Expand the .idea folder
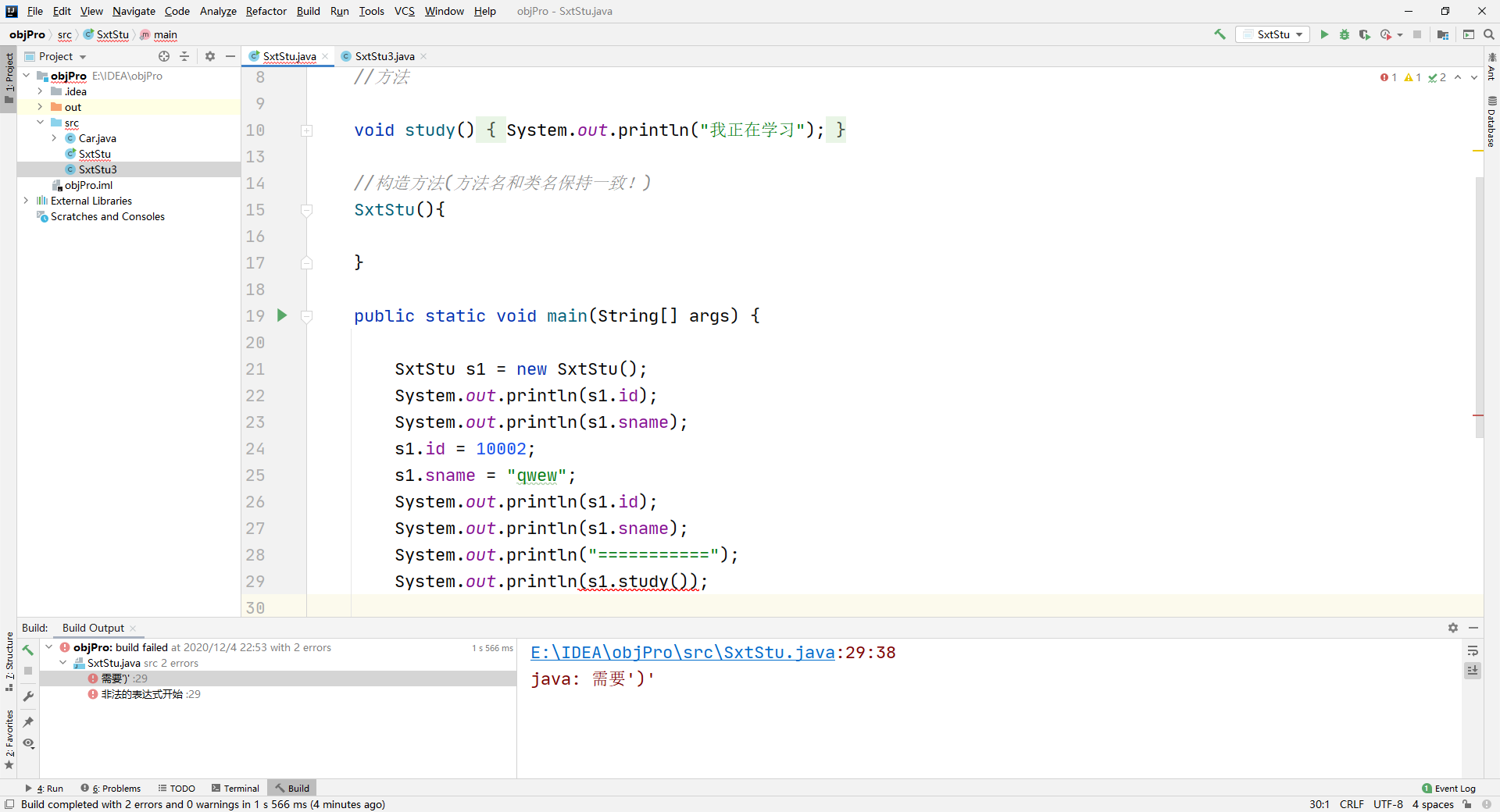Viewport: 1500px width, 812px height. tap(40, 91)
